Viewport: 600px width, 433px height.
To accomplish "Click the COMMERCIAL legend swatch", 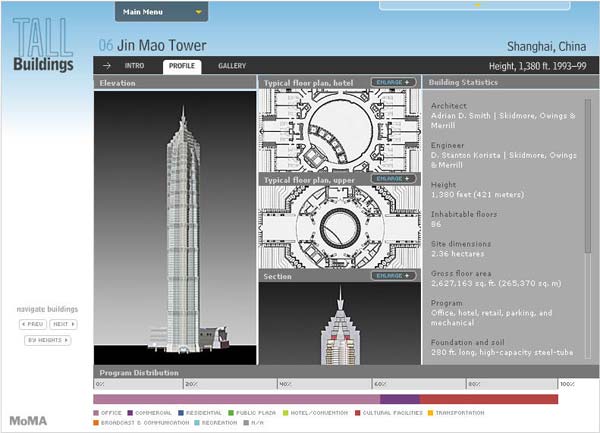I will (x=130, y=413).
